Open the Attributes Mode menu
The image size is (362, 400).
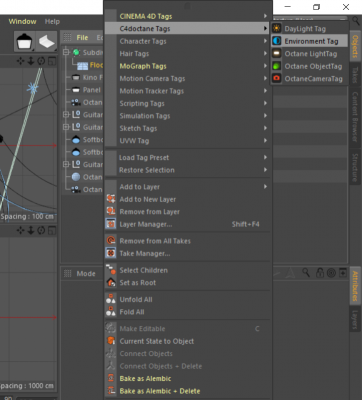(86, 274)
